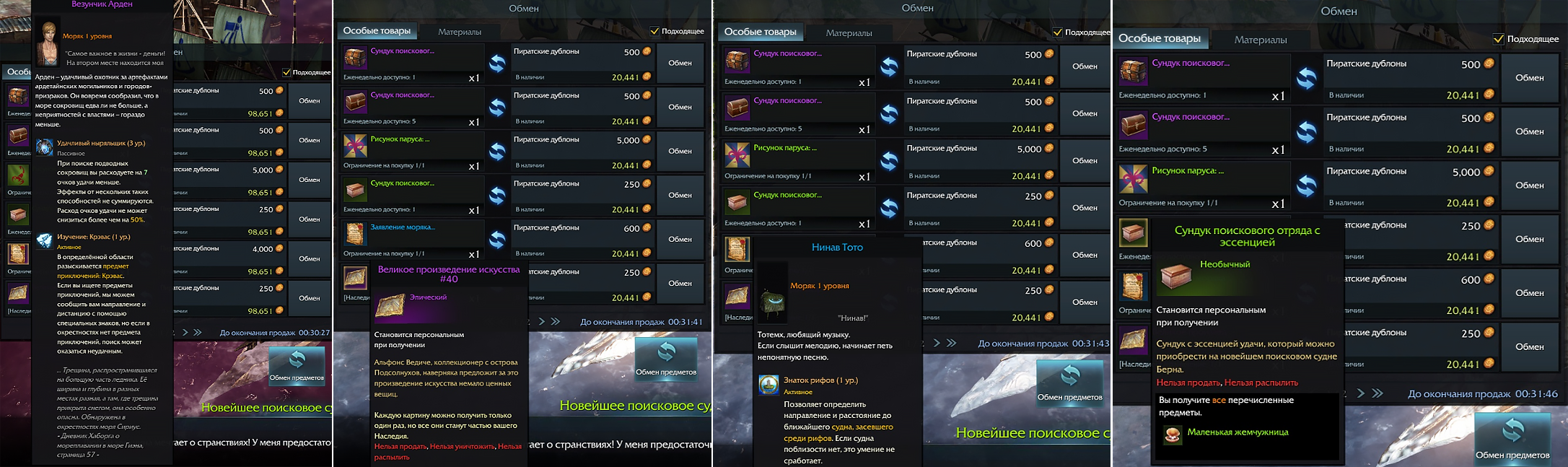Open Материалы tab in the rightmost window
Image resolution: width=1568 pixels, height=467 pixels.
pos(1261,40)
